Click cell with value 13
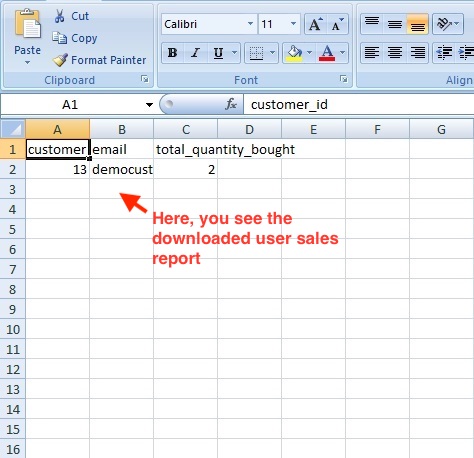The height and width of the screenshot is (458, 474). coord(58,169)
